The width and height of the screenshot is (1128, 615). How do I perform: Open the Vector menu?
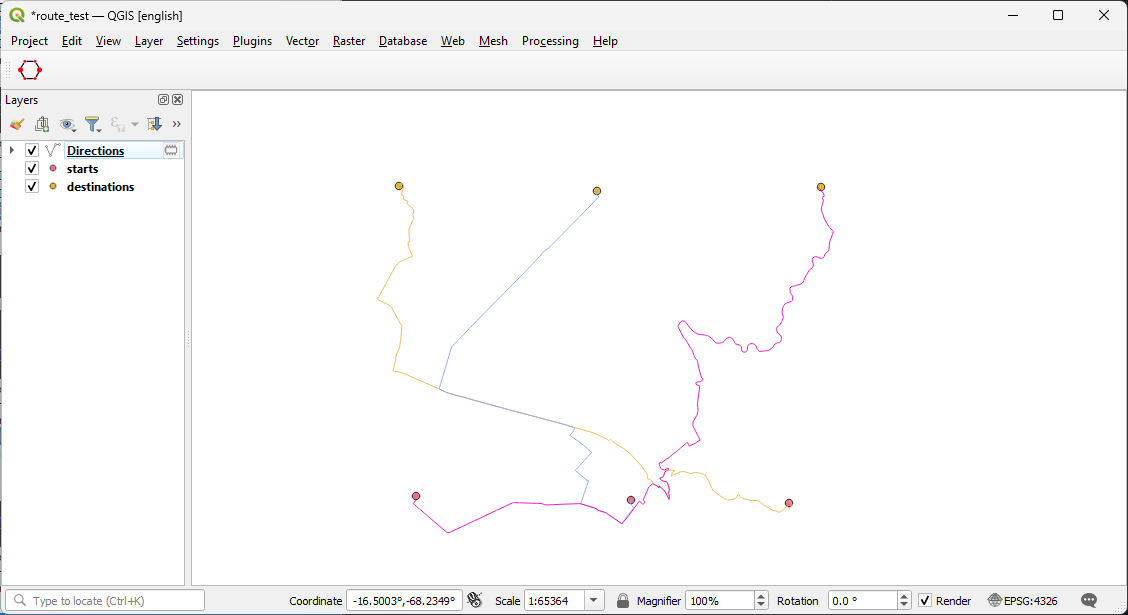click(302, 41)
